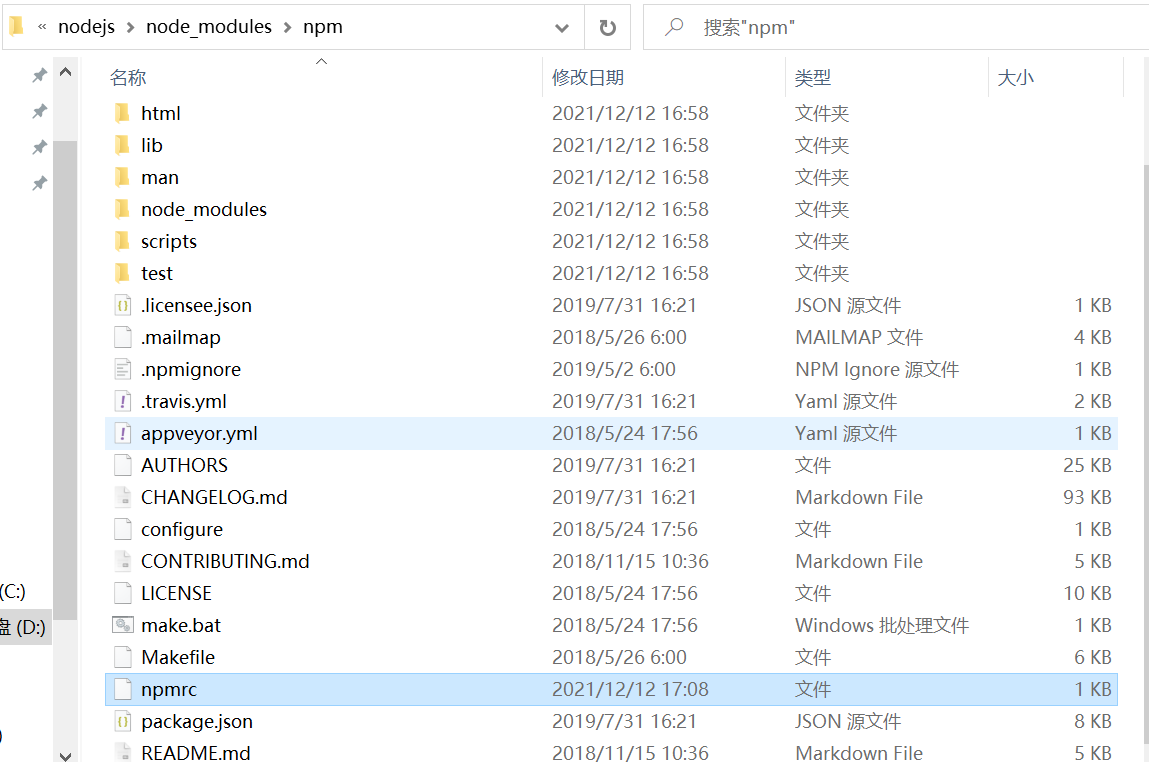Click the NPM Ignore 源文件 type cell
This screenshot has width=1149, height=762.
point(877,369)
